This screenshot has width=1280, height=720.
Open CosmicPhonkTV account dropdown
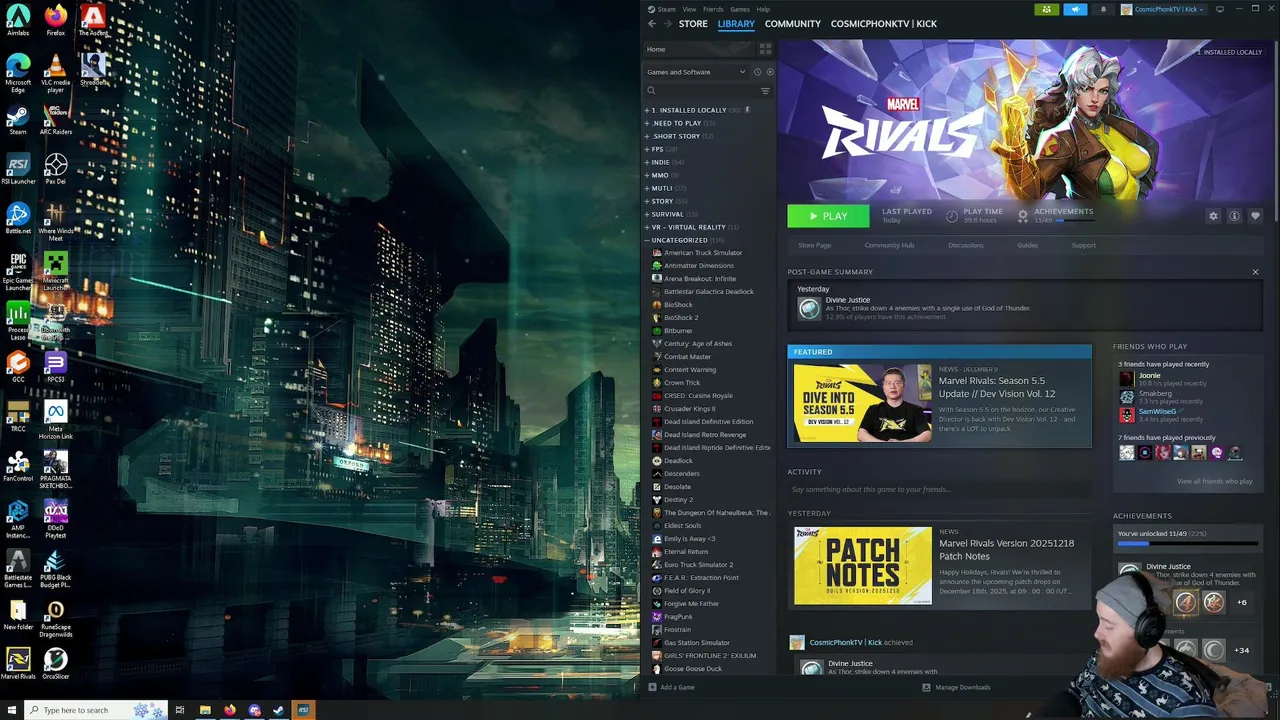point(1162,9)
